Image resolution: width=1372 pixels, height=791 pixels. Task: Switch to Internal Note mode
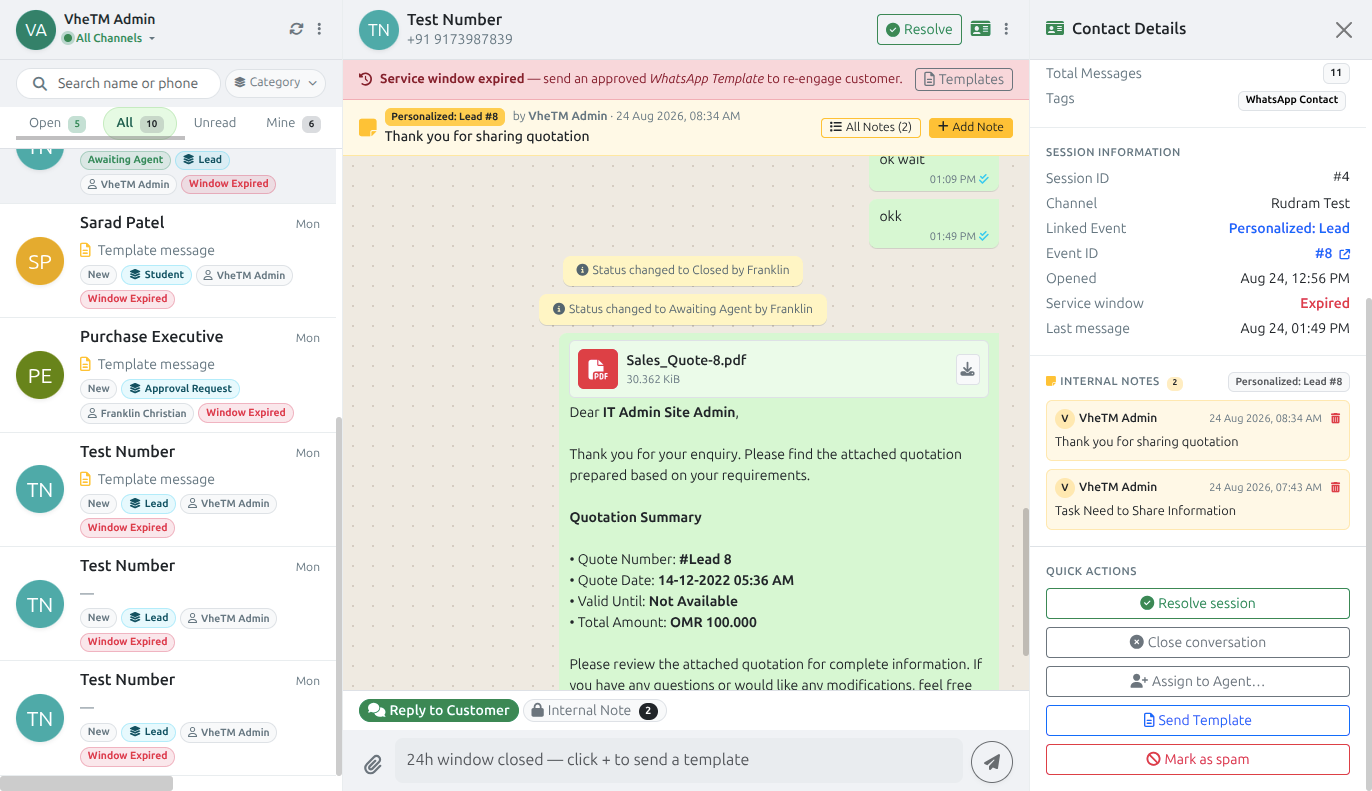tap(594, 710)
